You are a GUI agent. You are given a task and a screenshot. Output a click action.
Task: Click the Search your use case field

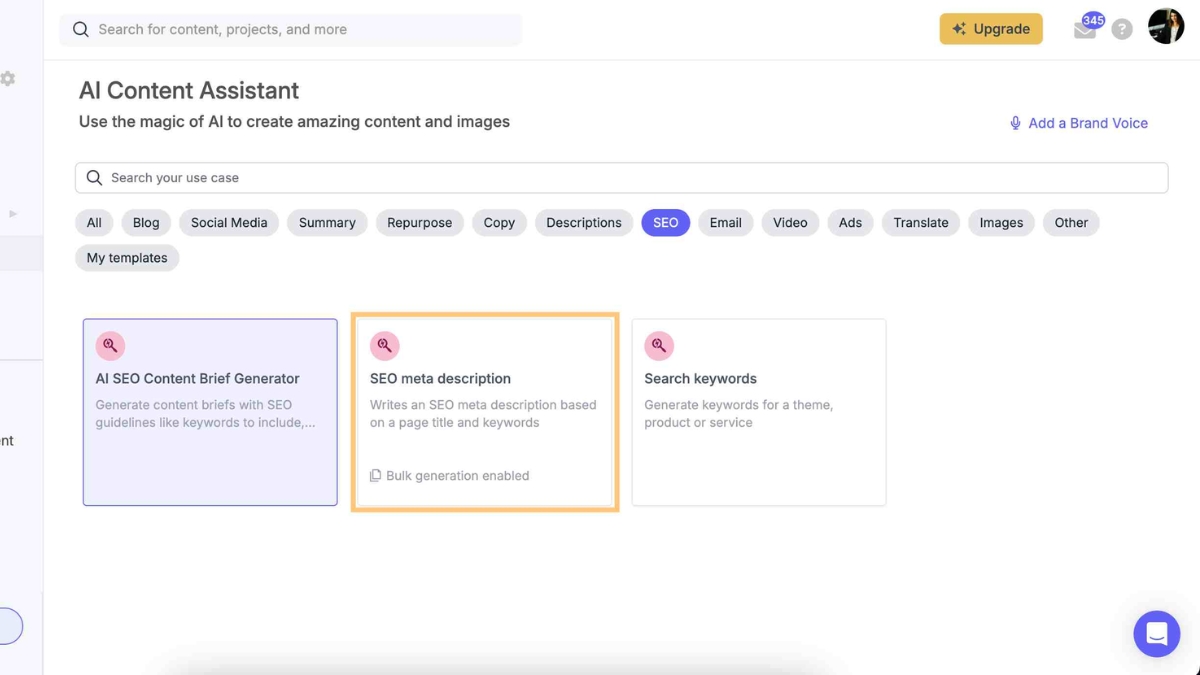coord(400,177)
